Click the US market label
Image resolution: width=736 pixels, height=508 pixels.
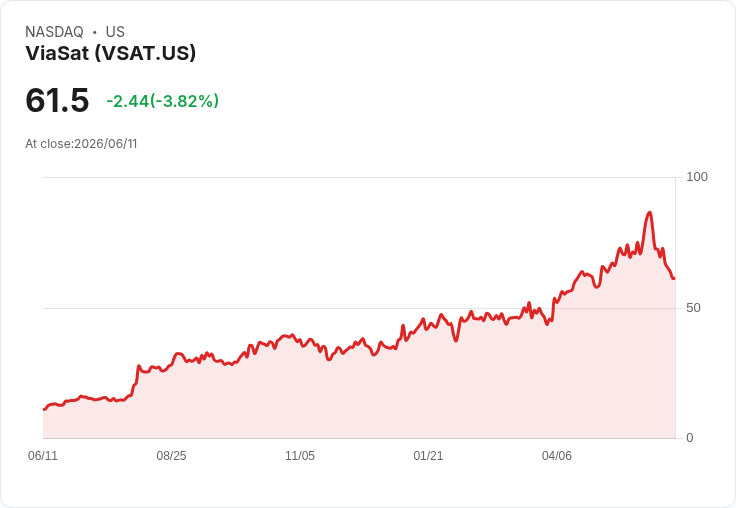(x=115, y=32)
